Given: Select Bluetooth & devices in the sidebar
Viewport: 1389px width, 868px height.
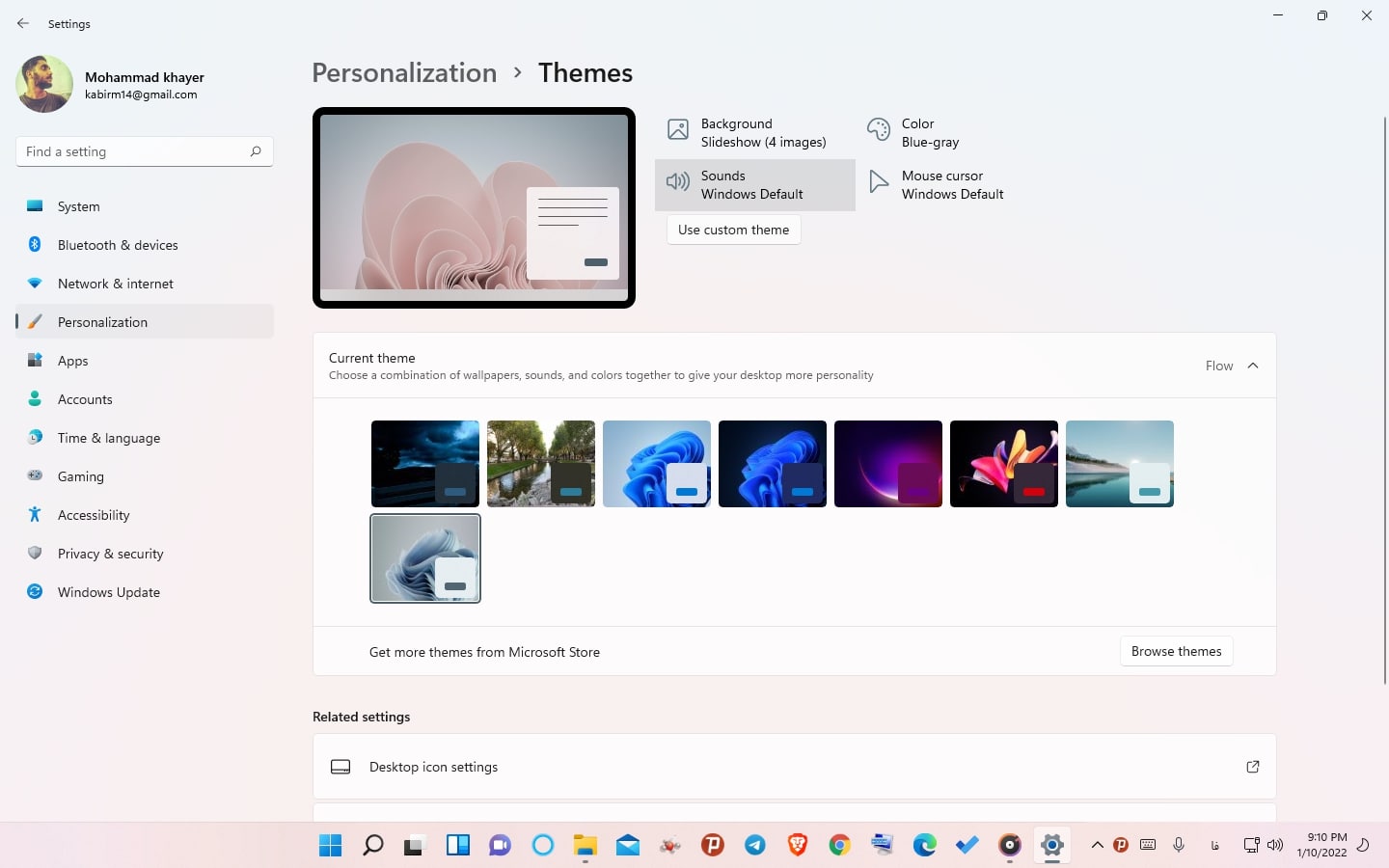Looking at the screenshot, I should [x=117, y=245].
